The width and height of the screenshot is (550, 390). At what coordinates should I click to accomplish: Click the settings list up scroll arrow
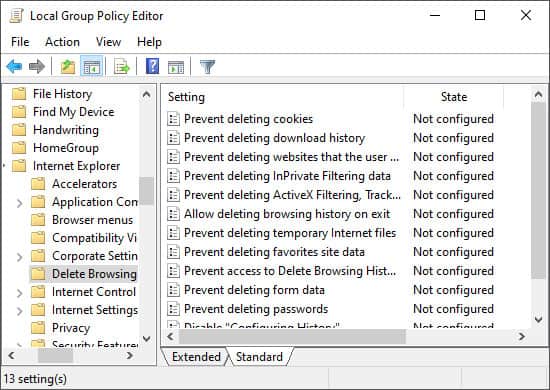pyautogui.click(x=538, y=94)
